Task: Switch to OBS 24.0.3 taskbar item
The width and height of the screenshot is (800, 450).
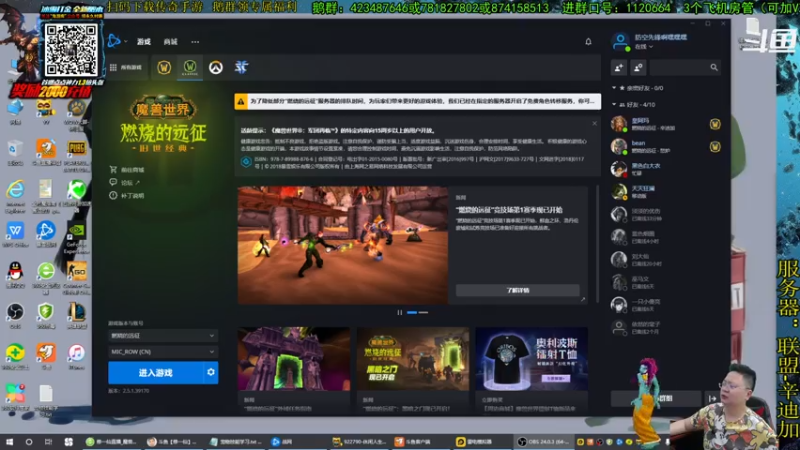Action: 543,442
